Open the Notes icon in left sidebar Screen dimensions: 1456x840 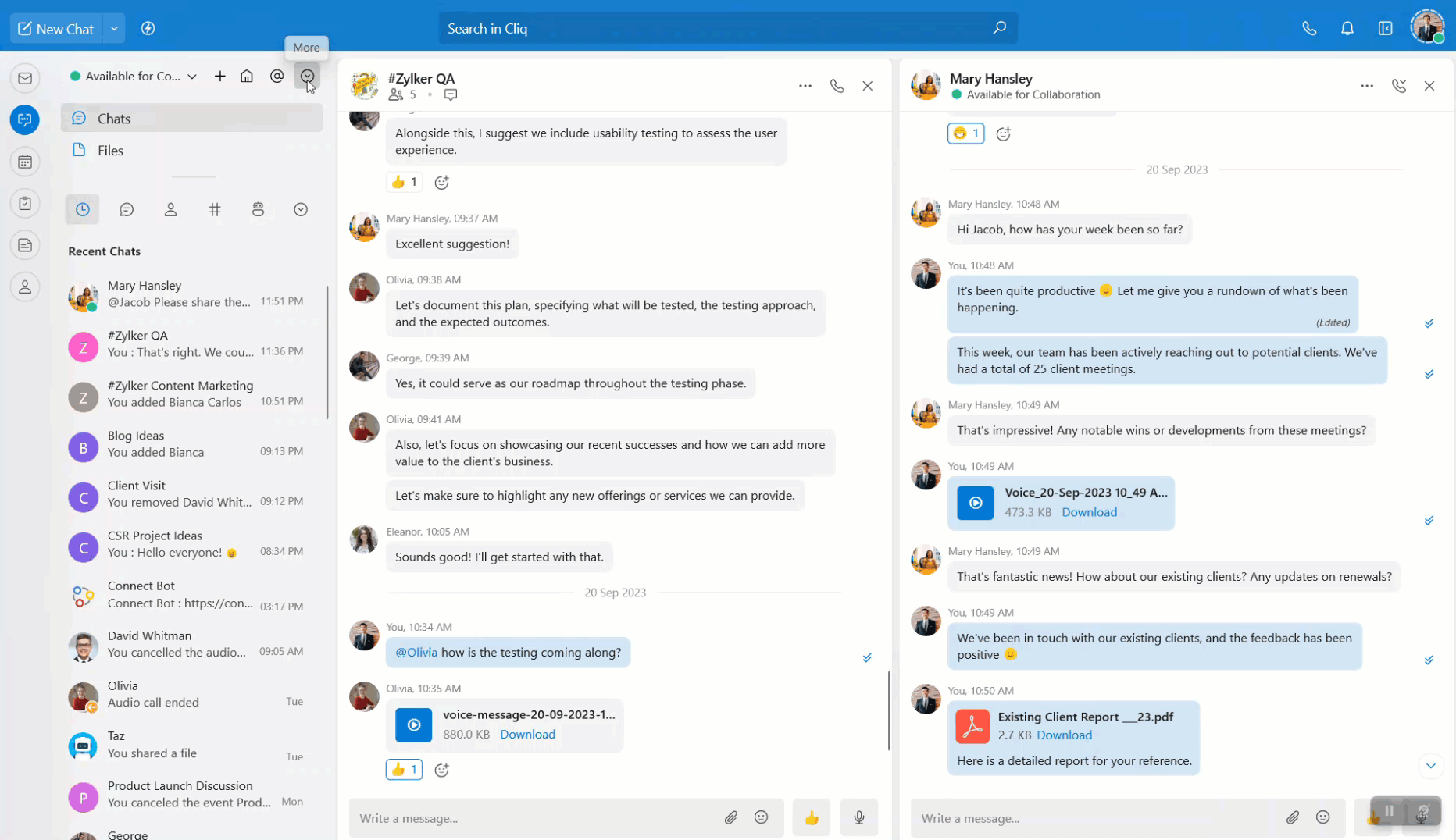[25, 245]
